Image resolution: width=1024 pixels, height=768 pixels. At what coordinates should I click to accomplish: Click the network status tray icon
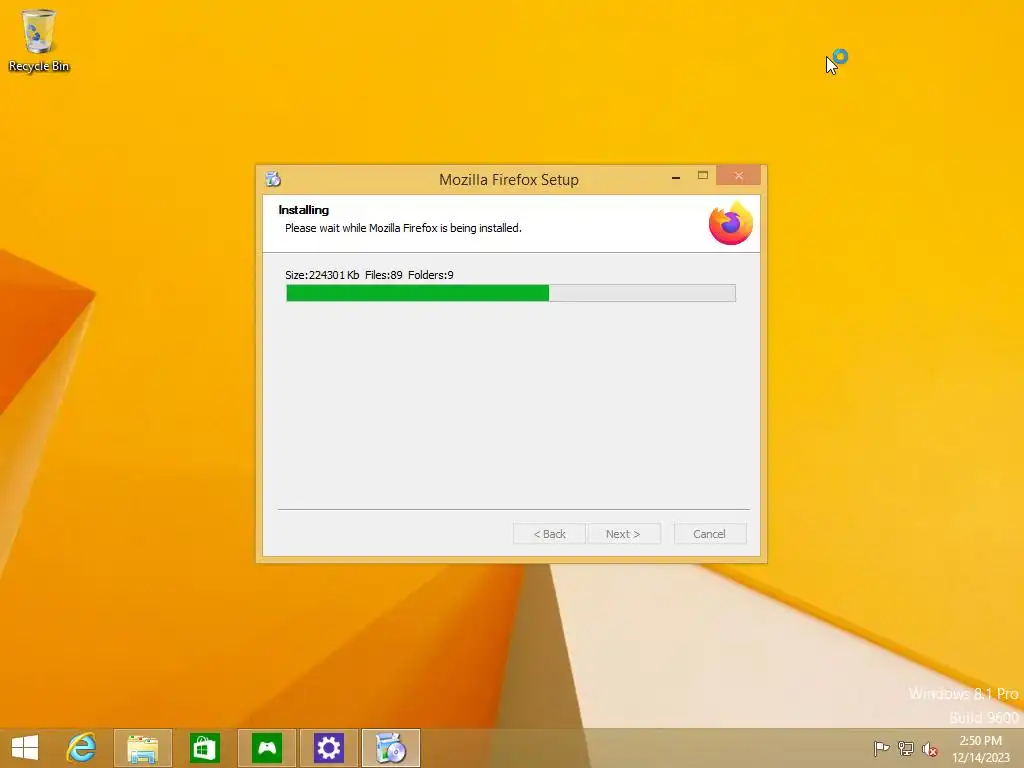click(906, 748)
